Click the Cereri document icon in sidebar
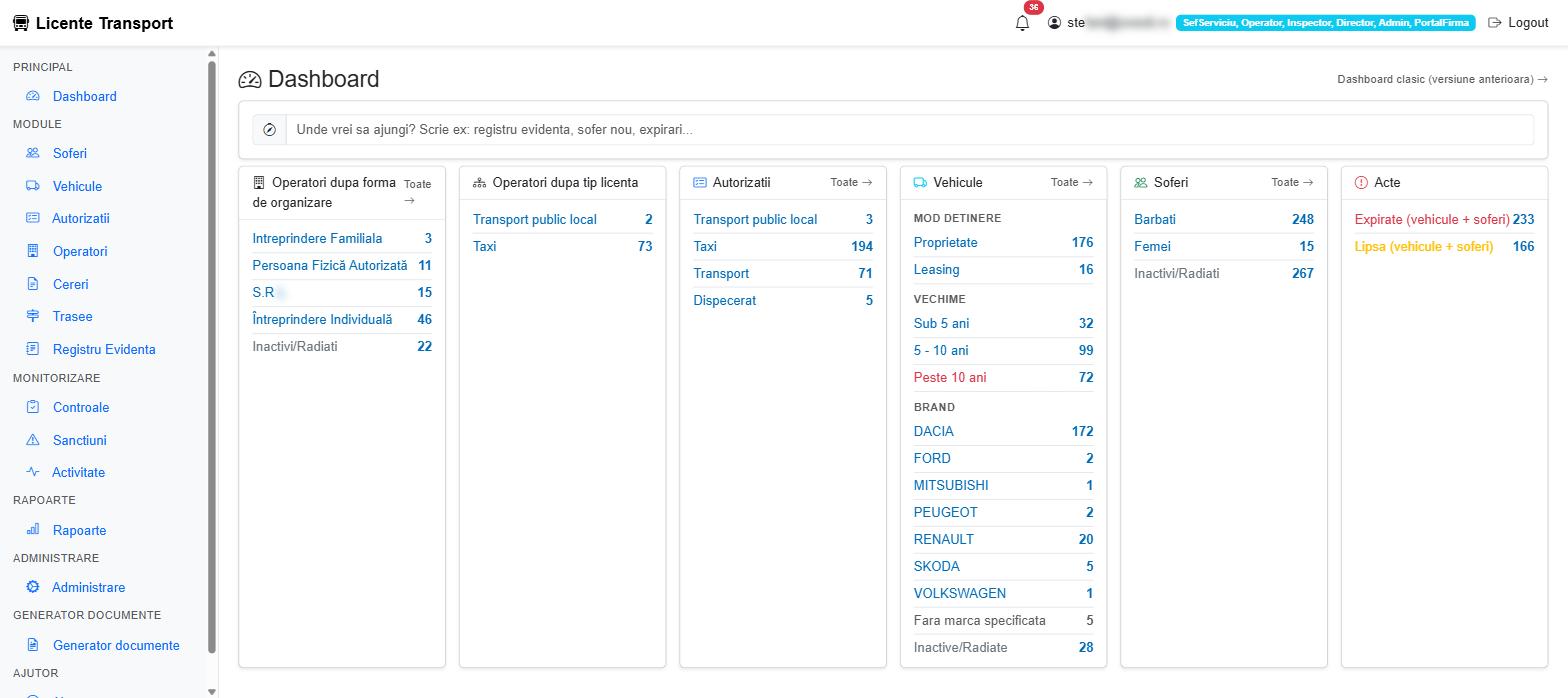 pos(33,284)
